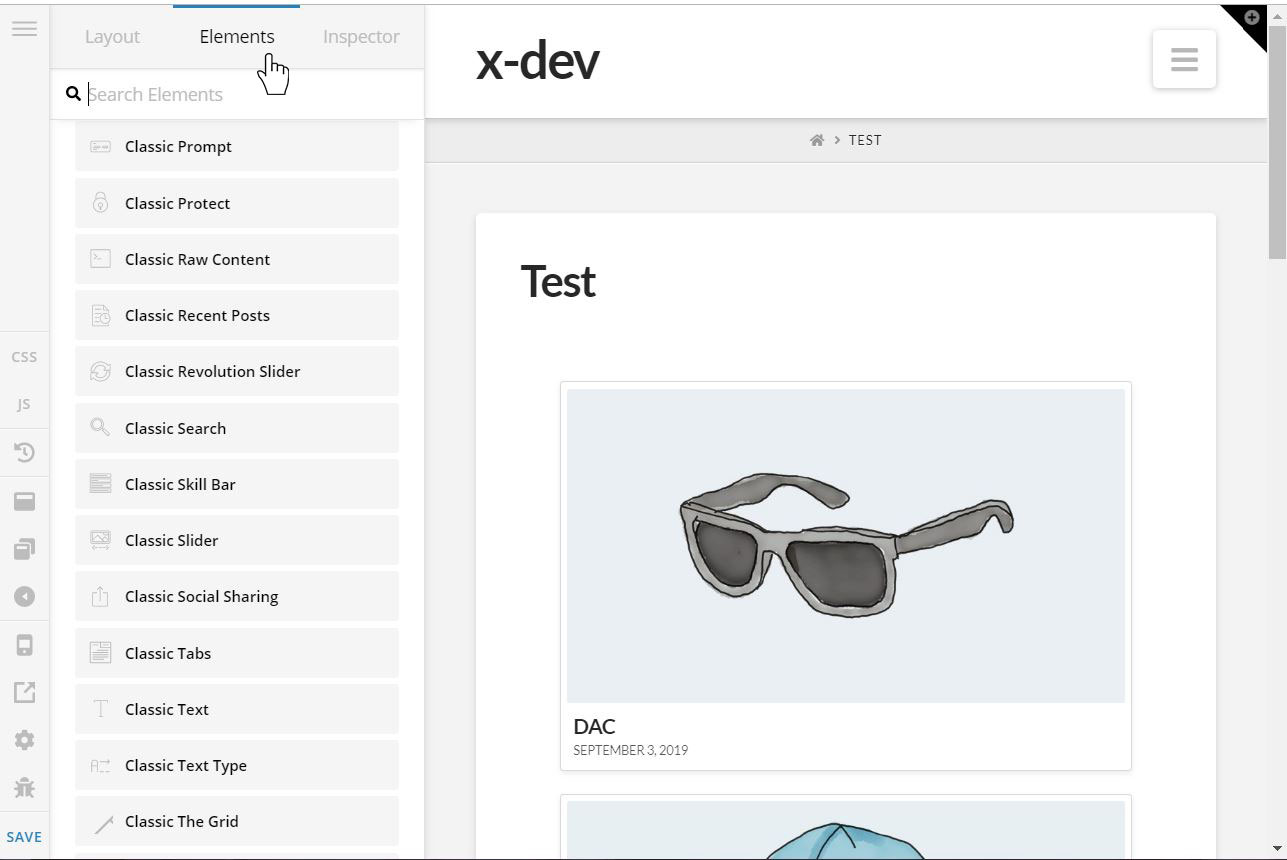Image resolution: width=1287 pixels, height=860 pixels.
Task: Click the sunglasses post thumbnail
Action: [846, 546]
